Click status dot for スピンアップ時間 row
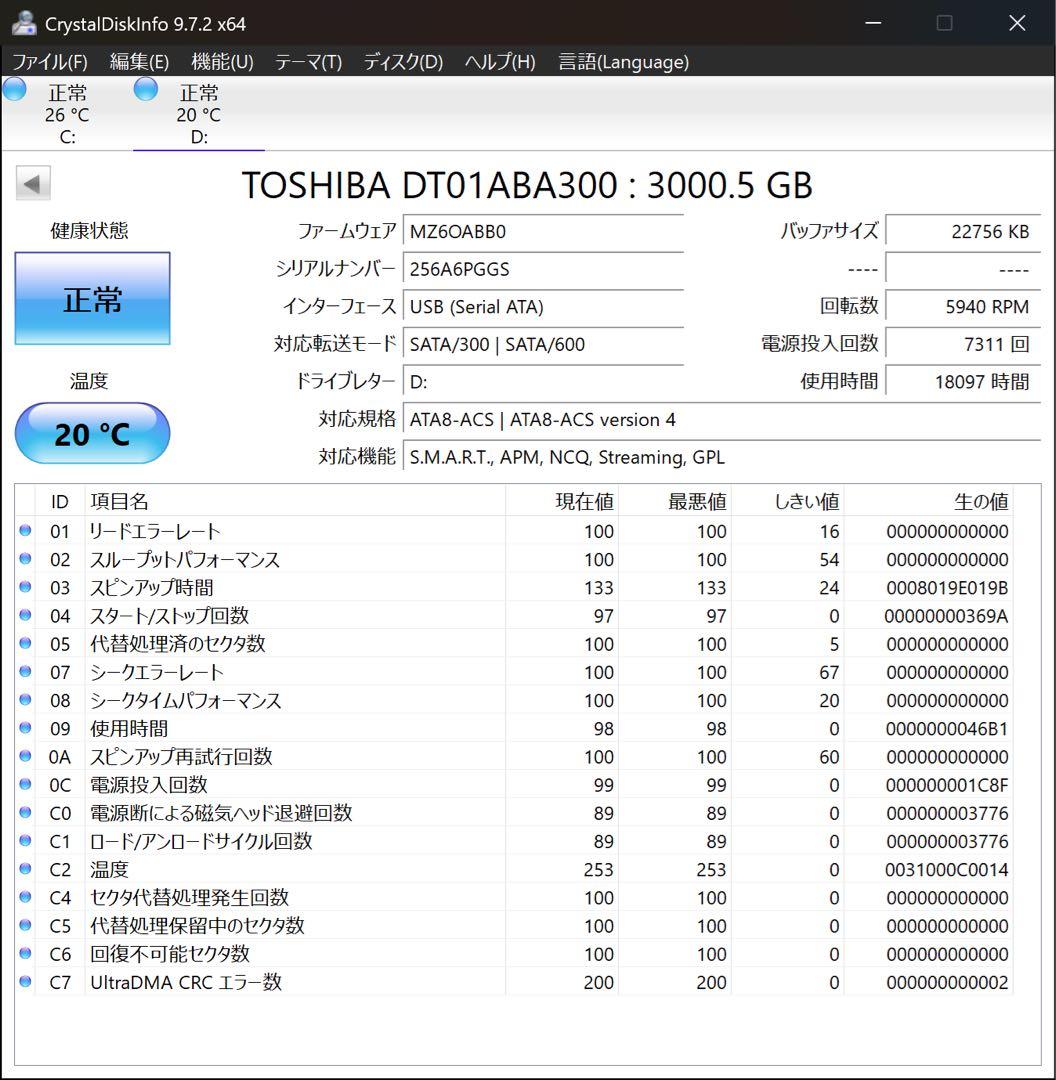The width and height of the screenshot is (1056, 1080). click(25, 587)
